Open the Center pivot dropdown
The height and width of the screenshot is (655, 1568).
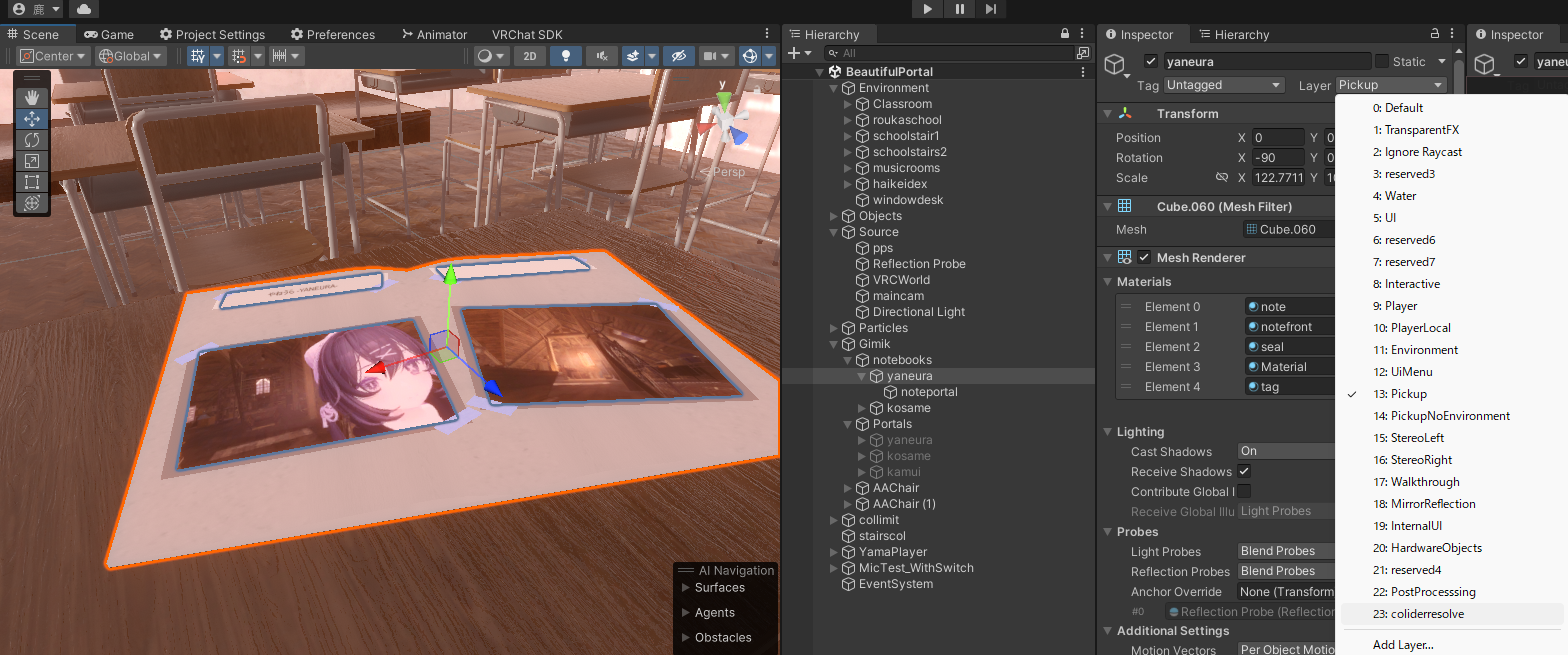tap(53, 56)
